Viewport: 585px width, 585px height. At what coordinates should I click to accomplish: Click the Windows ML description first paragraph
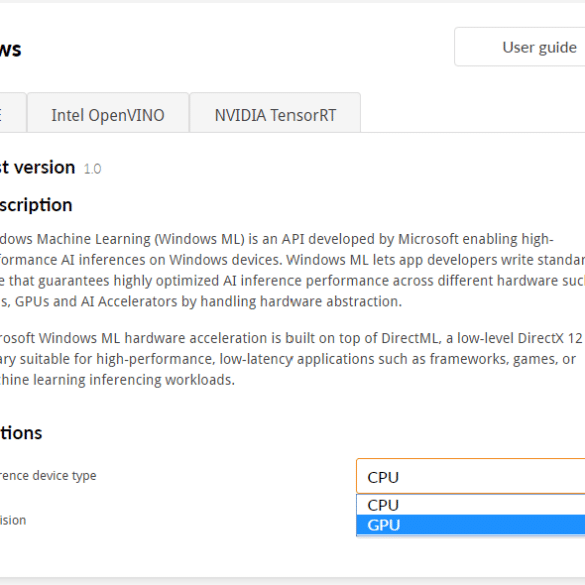coord(292,270)
